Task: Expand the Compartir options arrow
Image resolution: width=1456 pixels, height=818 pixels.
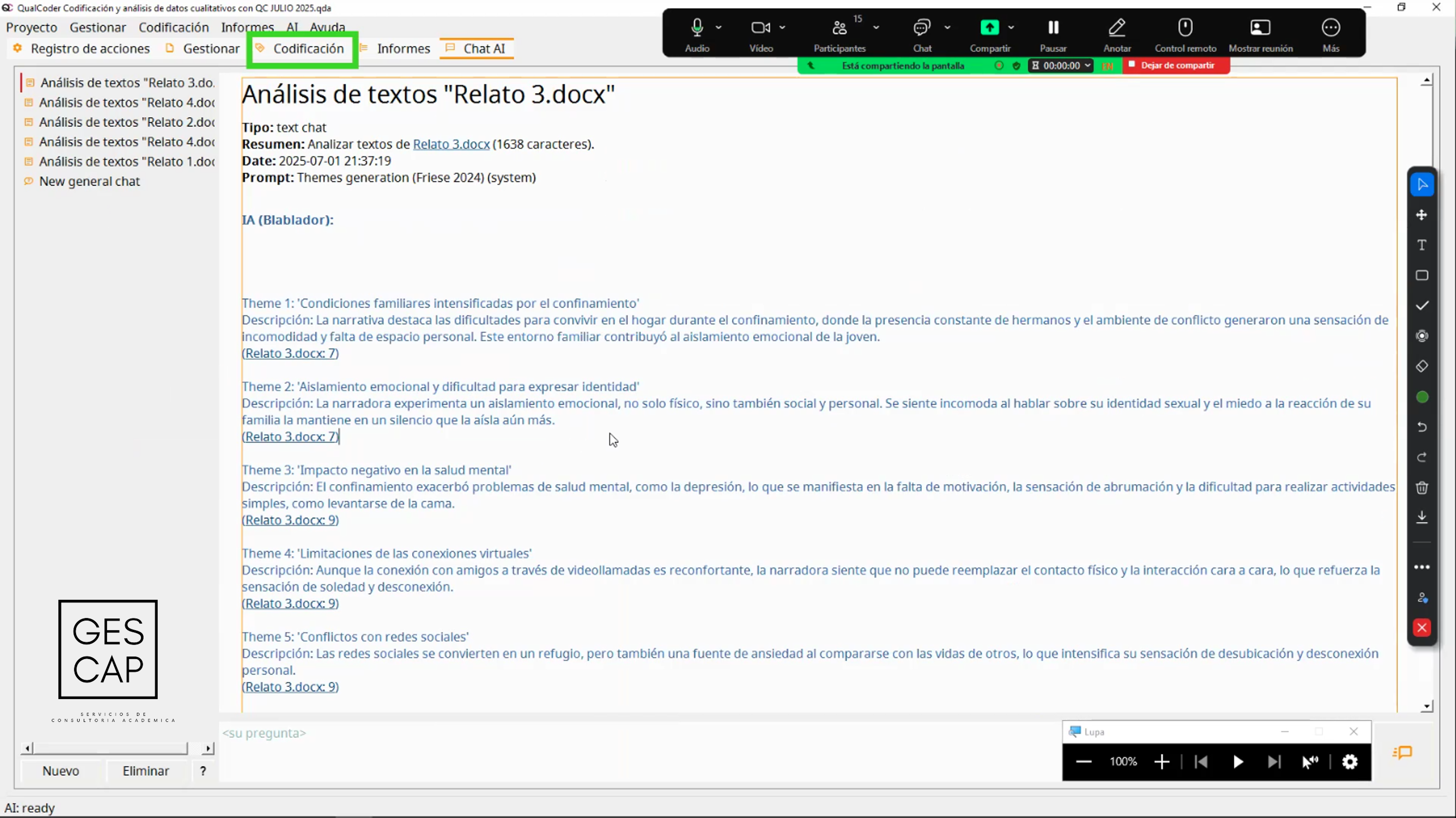Action: [x=1011, y=27]
